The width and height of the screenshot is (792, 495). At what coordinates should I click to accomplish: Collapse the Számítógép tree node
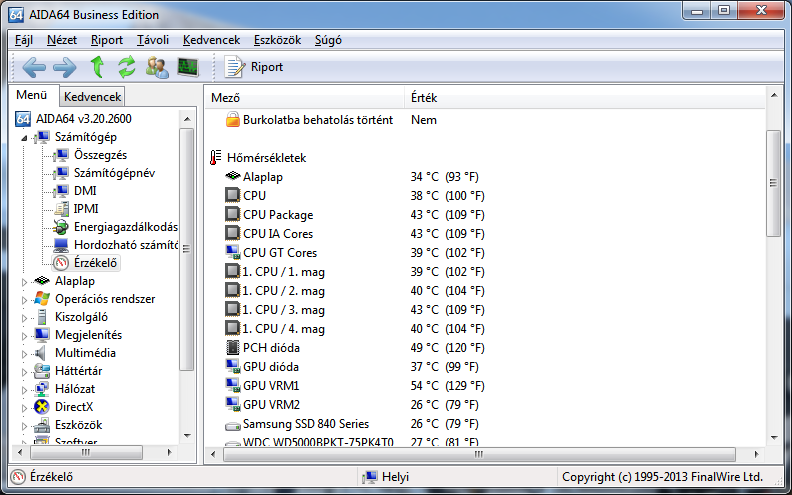click(24, 137)
